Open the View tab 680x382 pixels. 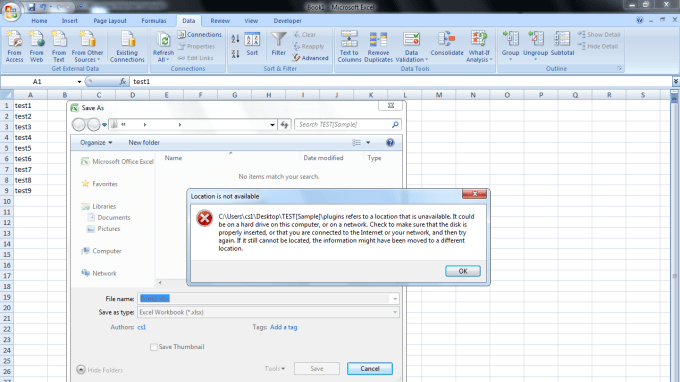[x=251, y=20]
